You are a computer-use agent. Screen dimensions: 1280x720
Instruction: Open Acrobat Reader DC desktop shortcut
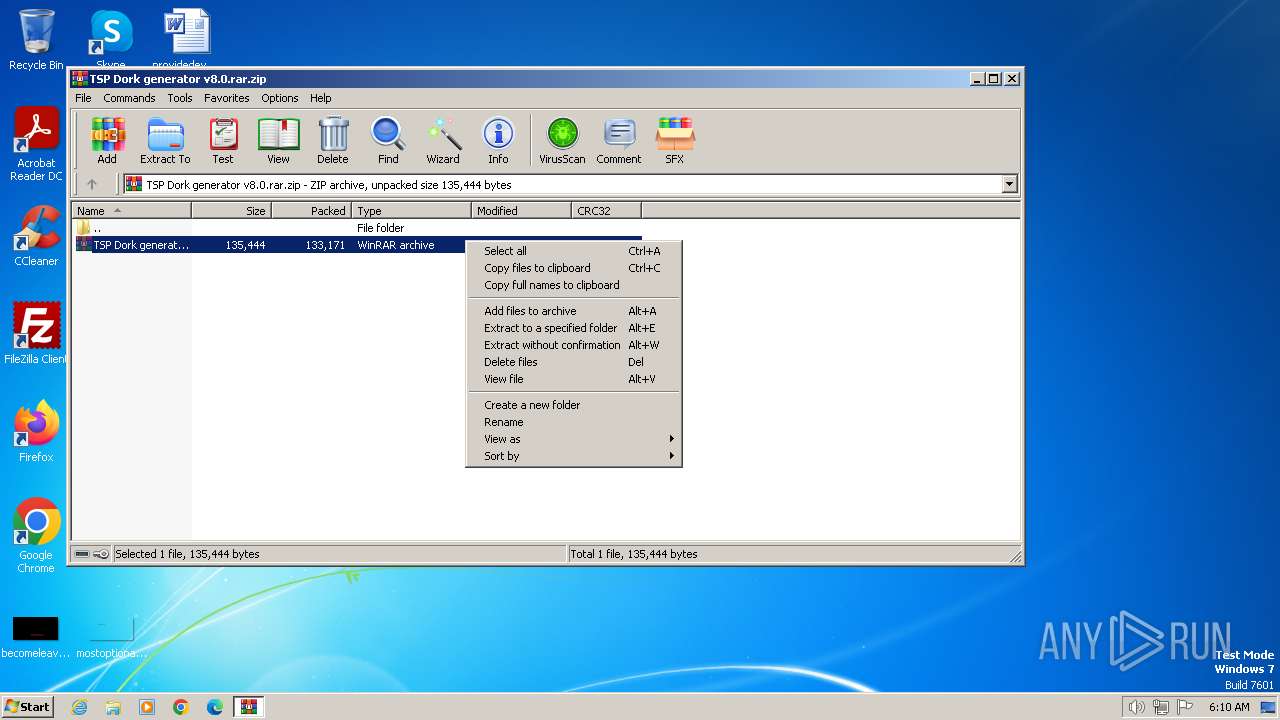pyautogui.click(x=36, y=145)
